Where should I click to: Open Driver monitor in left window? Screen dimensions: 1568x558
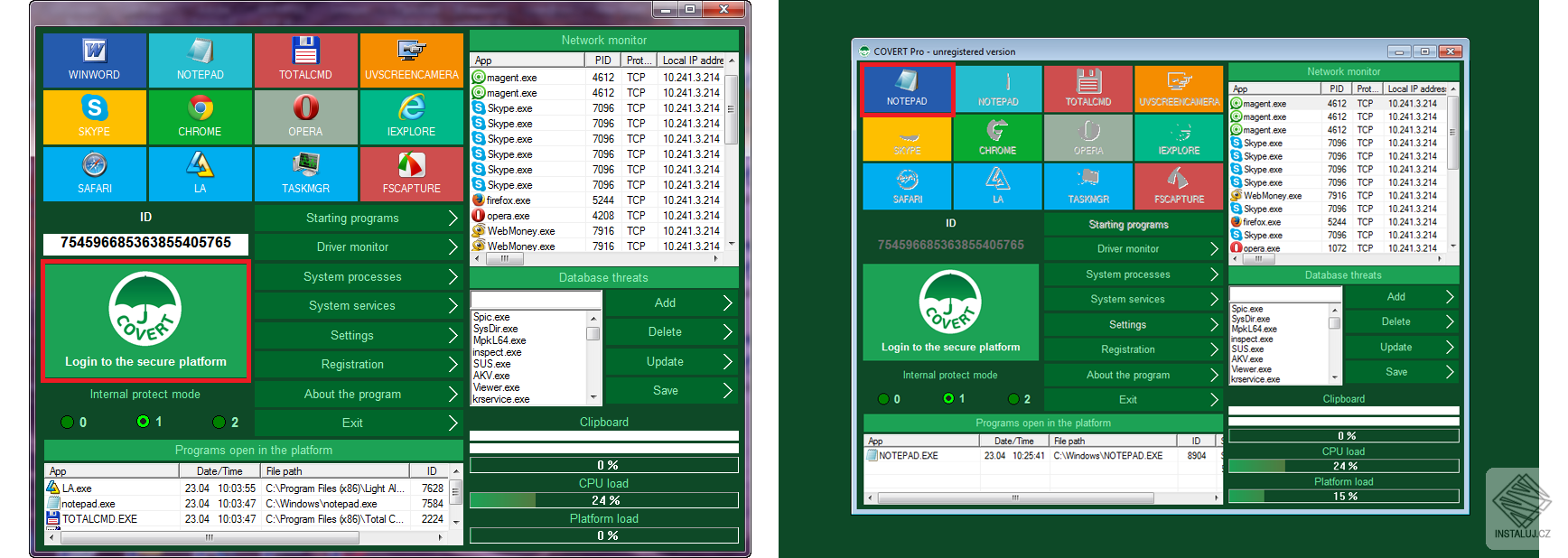pyautogui.click(x=359, y=246)
